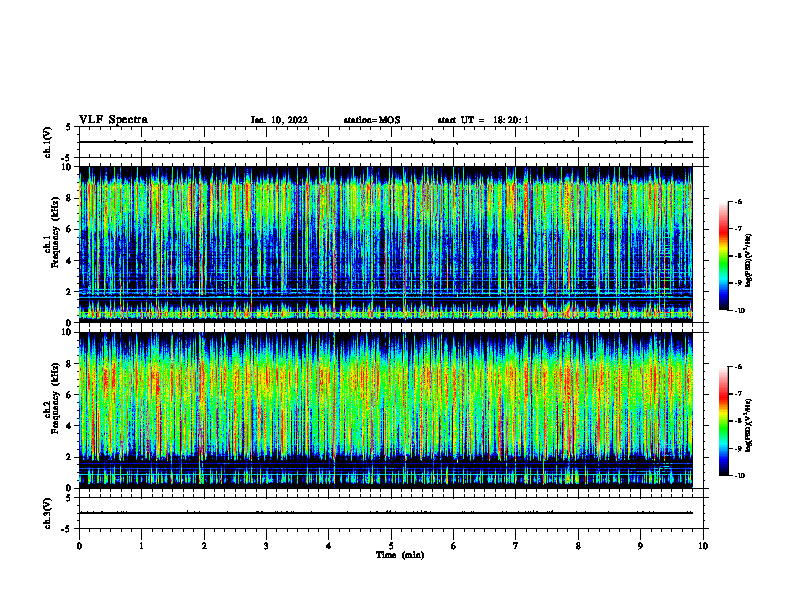
Task: Click the "VLF Spectra" plot title
Action: pyautogui.click(x=113, y=120)
